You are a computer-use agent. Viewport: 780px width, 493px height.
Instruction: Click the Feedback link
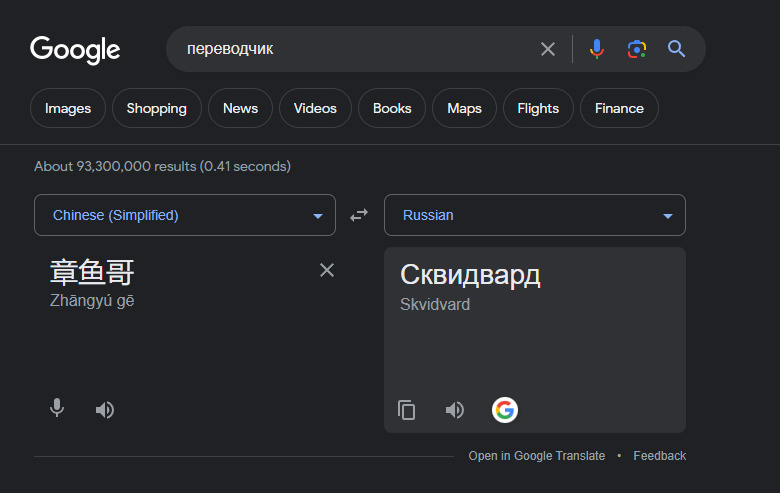tap(659, 456)
